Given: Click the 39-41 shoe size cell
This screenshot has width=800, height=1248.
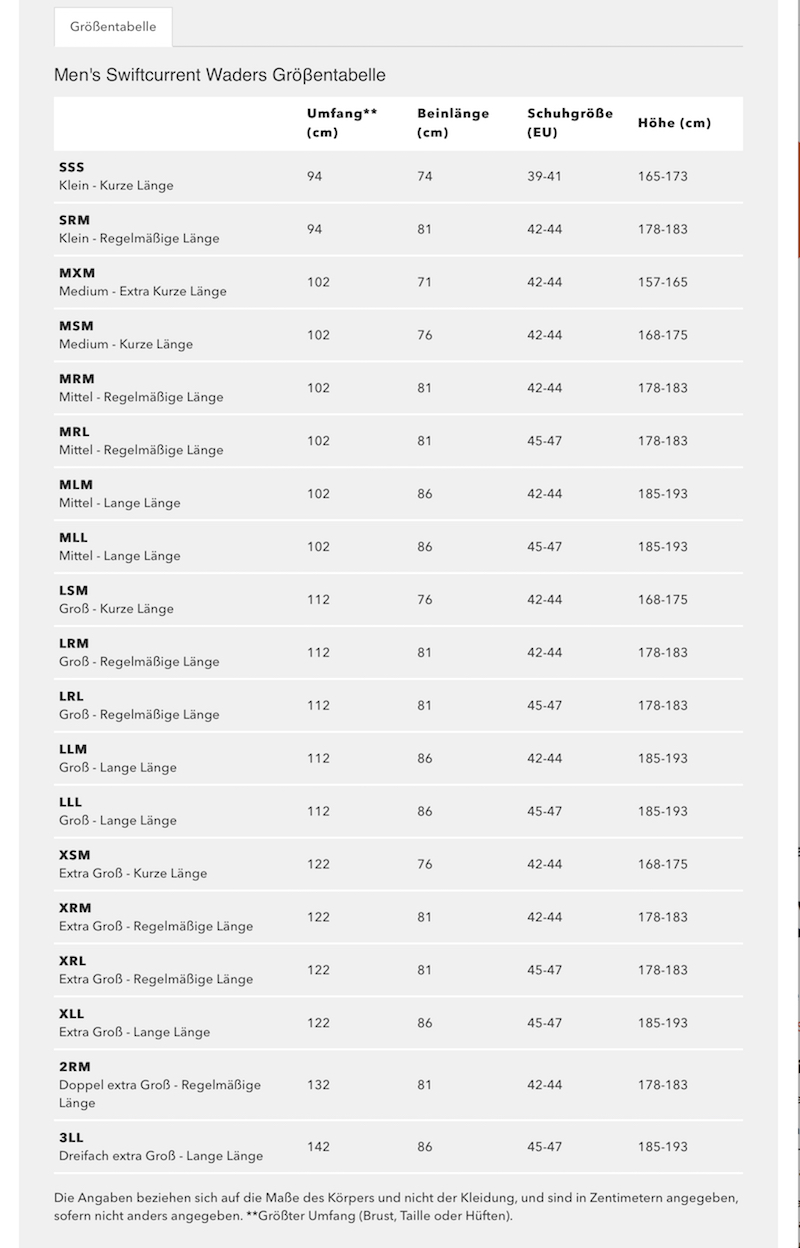Looking at the screenshot, I should point(544,176).
